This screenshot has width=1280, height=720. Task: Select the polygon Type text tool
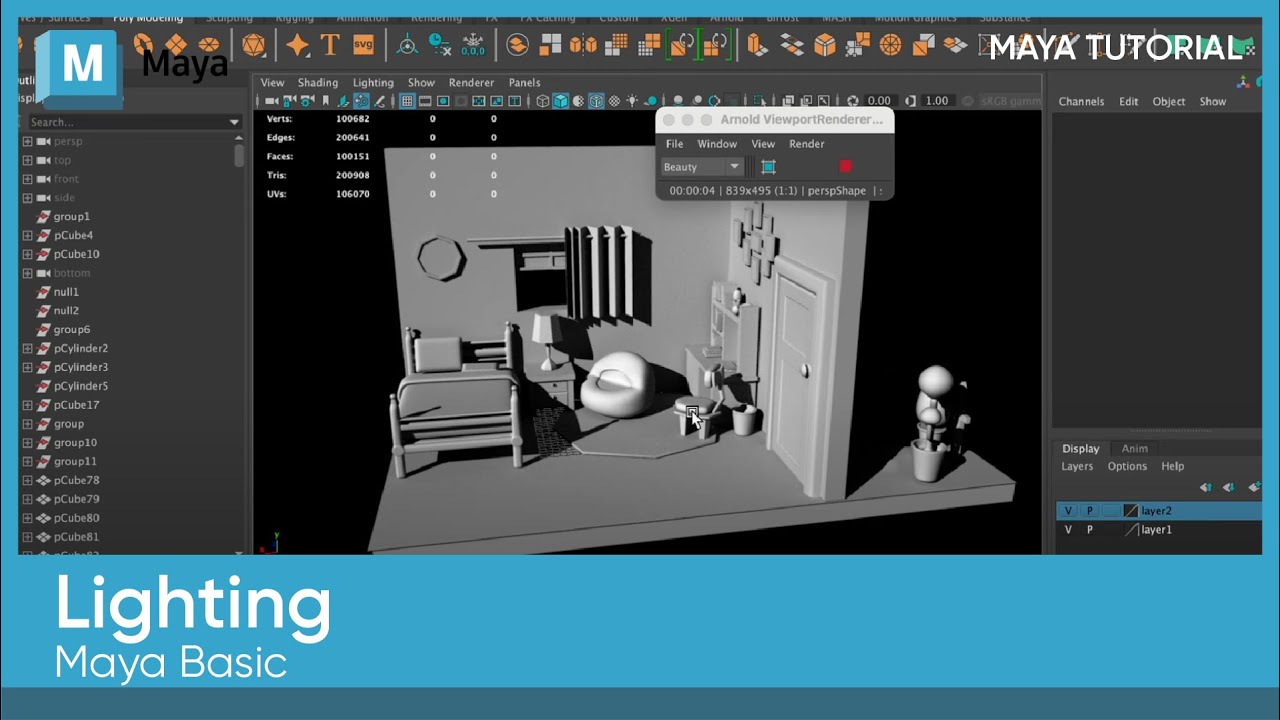pos(329,45)
